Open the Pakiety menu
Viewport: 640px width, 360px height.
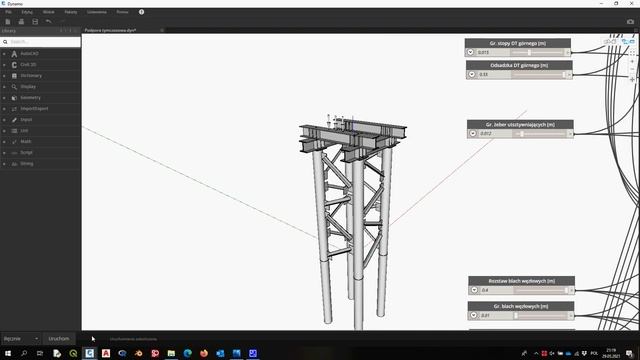click(x=71, y=12)
